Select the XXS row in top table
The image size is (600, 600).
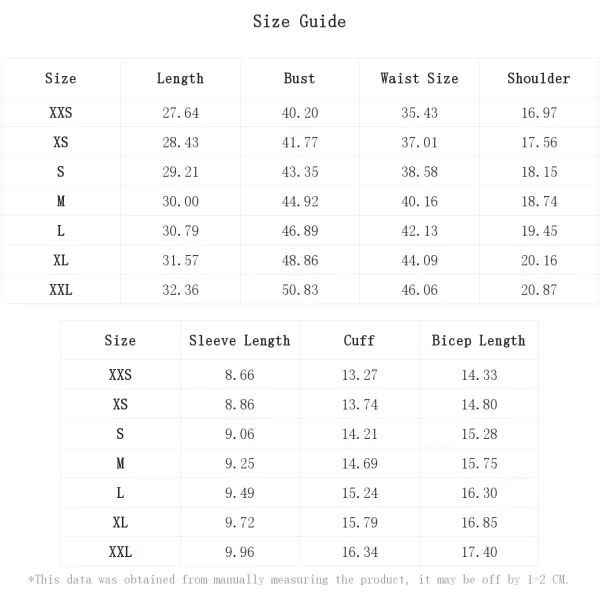click(300, 112)
